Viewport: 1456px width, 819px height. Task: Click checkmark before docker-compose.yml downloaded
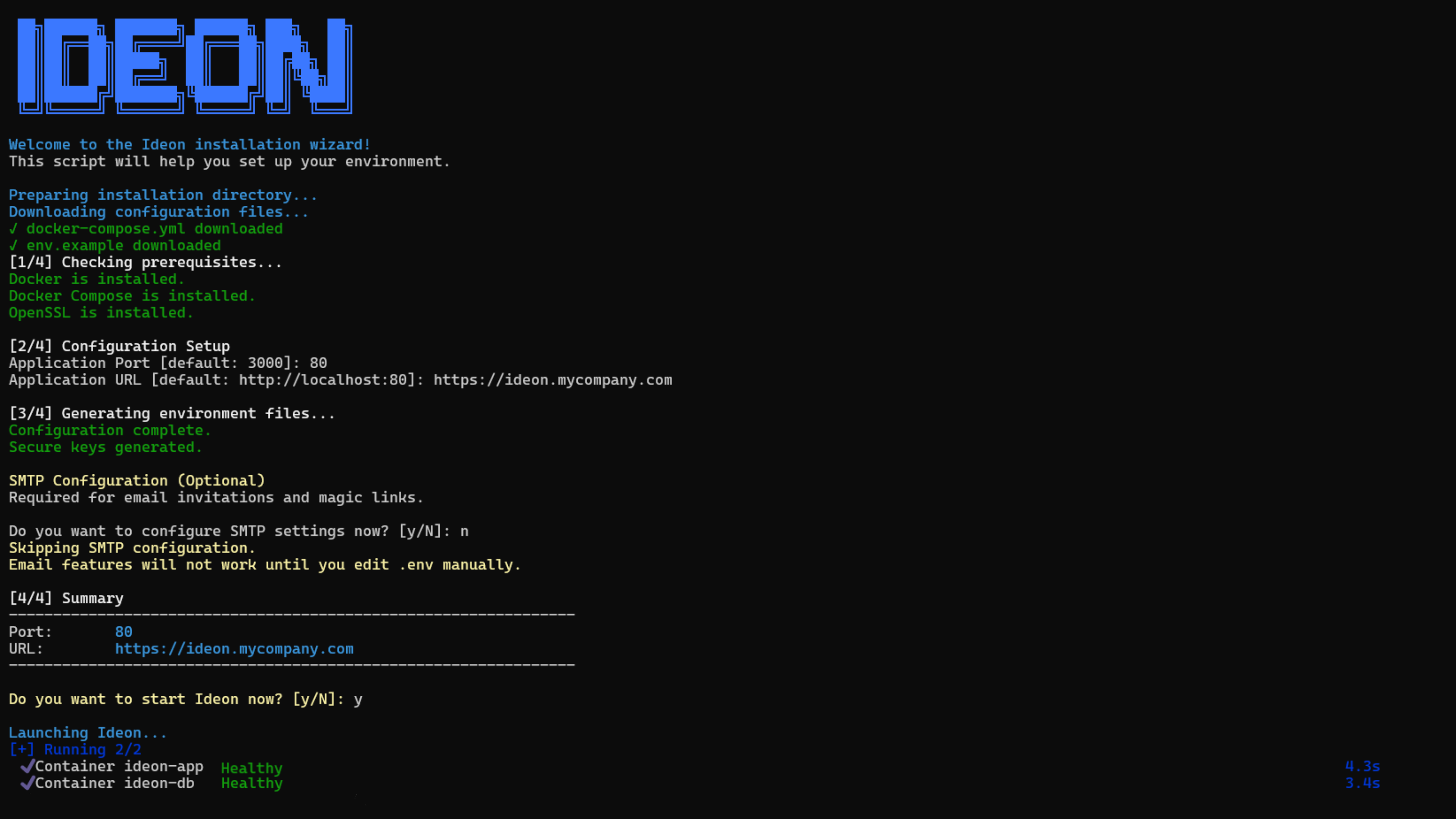click(13, 229)
